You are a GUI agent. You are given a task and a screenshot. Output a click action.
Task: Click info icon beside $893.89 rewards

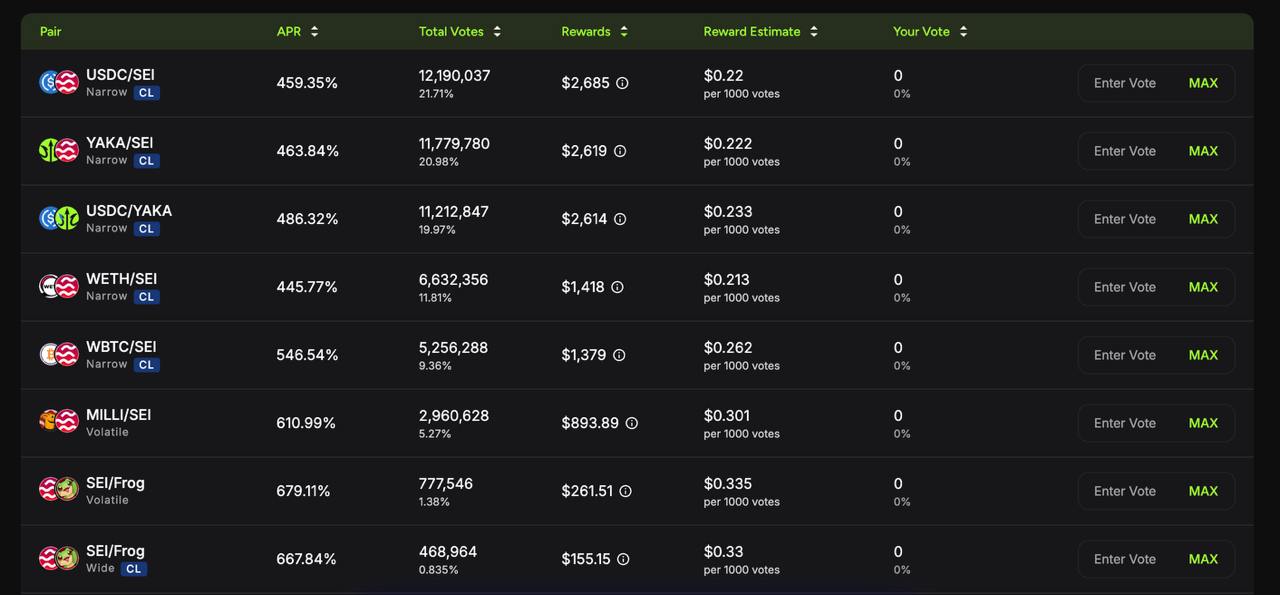(631, 423)
